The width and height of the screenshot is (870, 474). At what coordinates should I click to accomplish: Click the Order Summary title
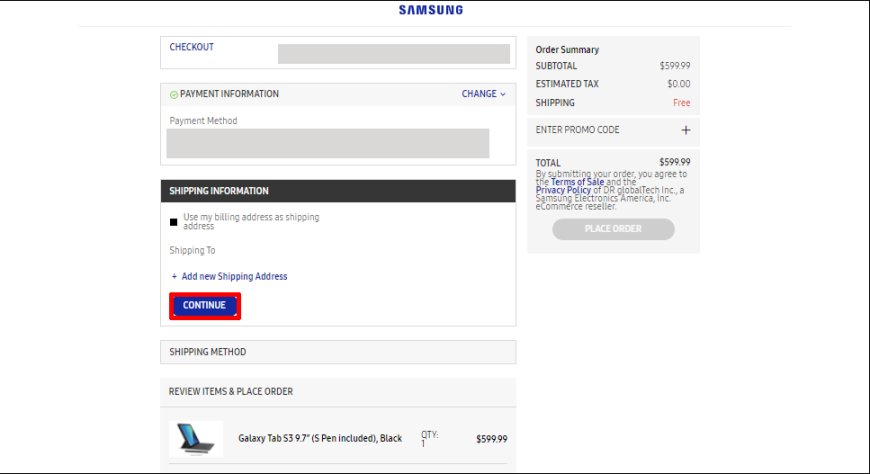click(x=567, y=49)
